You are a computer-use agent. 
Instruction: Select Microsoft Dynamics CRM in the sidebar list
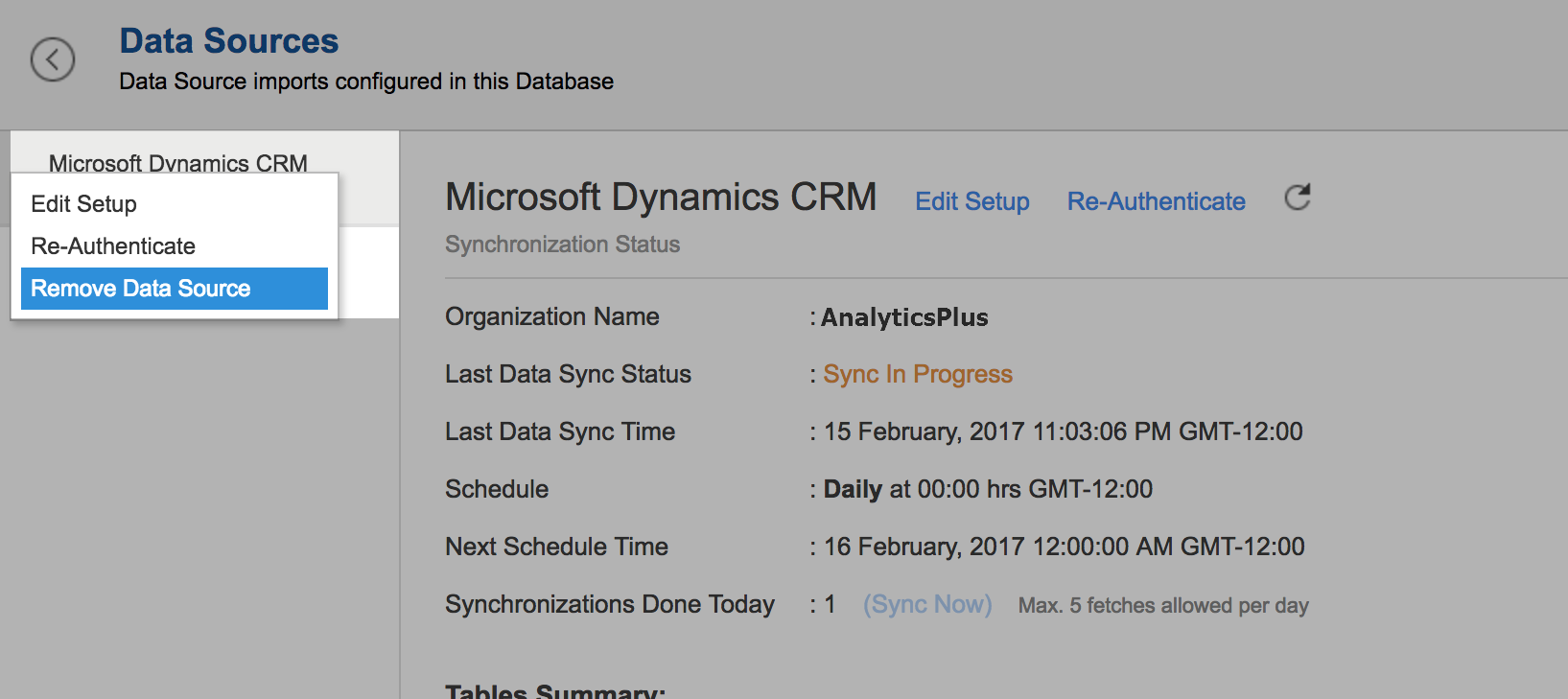[x=178, y=162]
